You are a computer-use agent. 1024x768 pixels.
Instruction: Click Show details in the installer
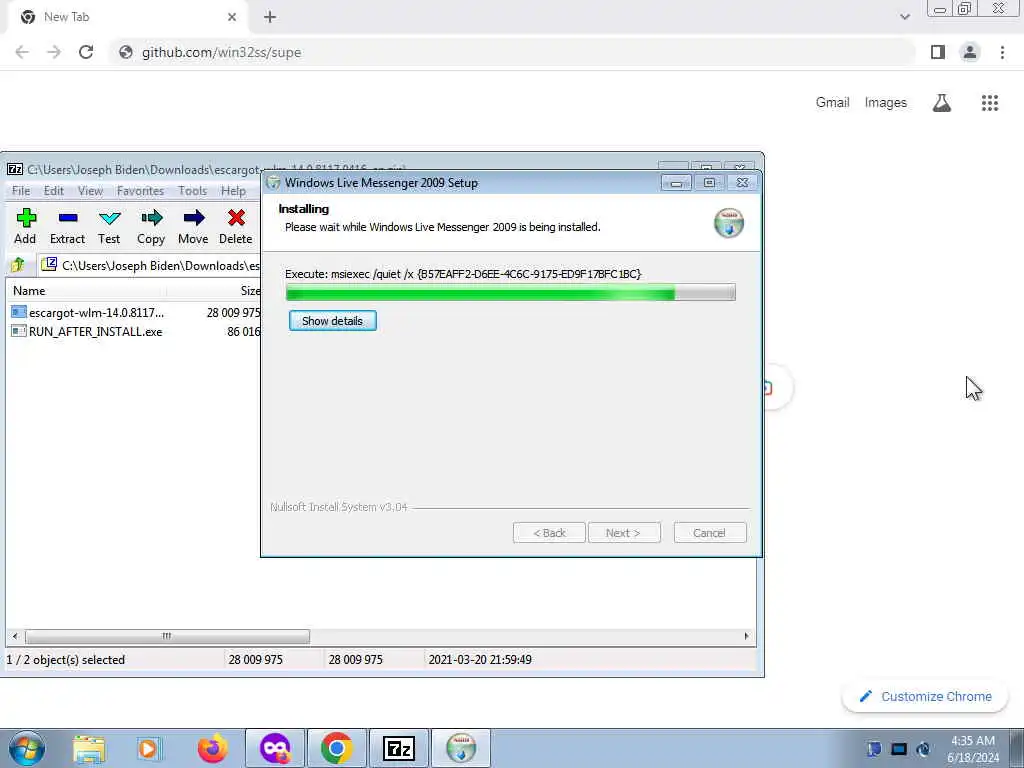coord(332,321)
